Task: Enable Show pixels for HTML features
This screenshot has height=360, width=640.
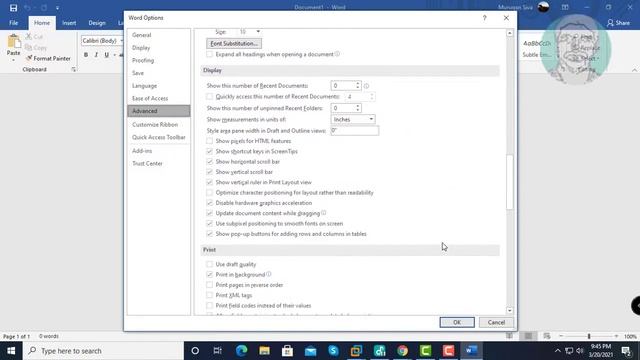Action: pyautogui.click(x=209, y=141)
